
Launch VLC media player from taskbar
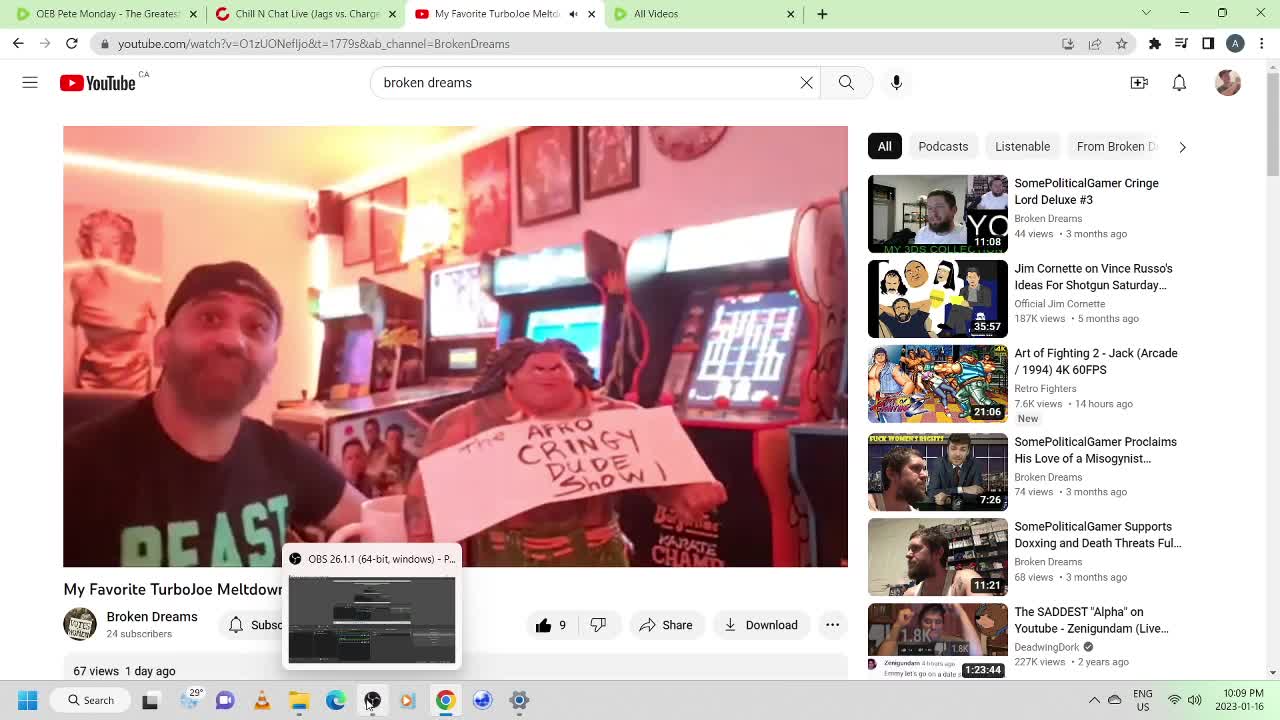tap(262, 700)
